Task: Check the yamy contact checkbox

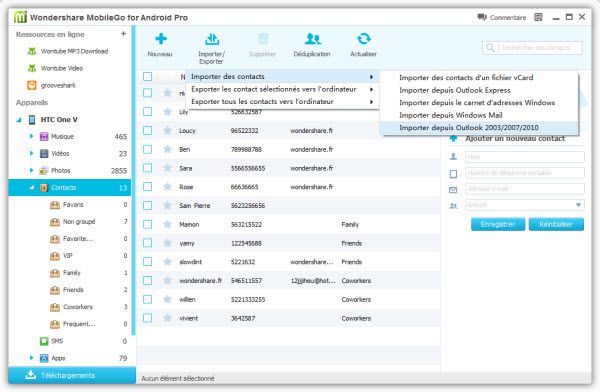Action: coord(147,243)
